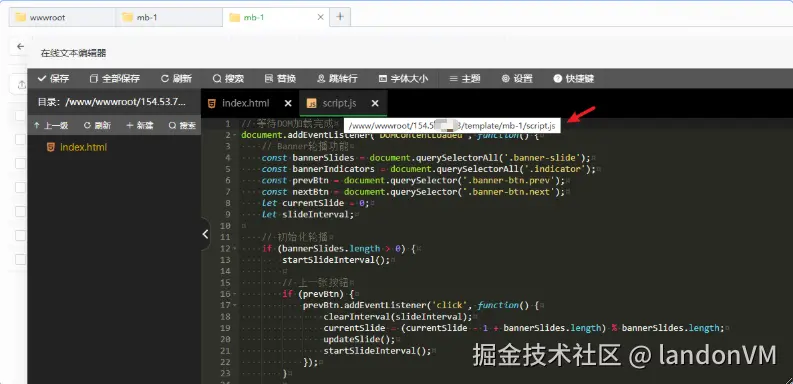Click the updateSlide(); code line

[x=359, y=339]
